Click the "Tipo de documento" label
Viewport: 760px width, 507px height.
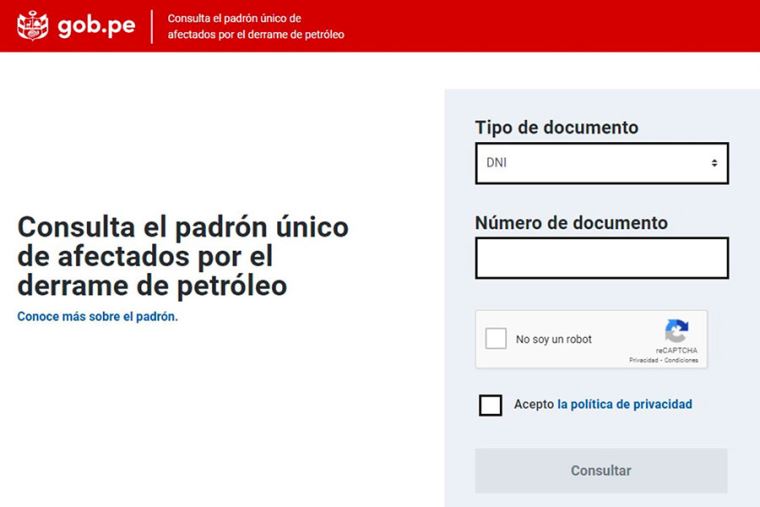pyautogui.click(x=556, y=128)
